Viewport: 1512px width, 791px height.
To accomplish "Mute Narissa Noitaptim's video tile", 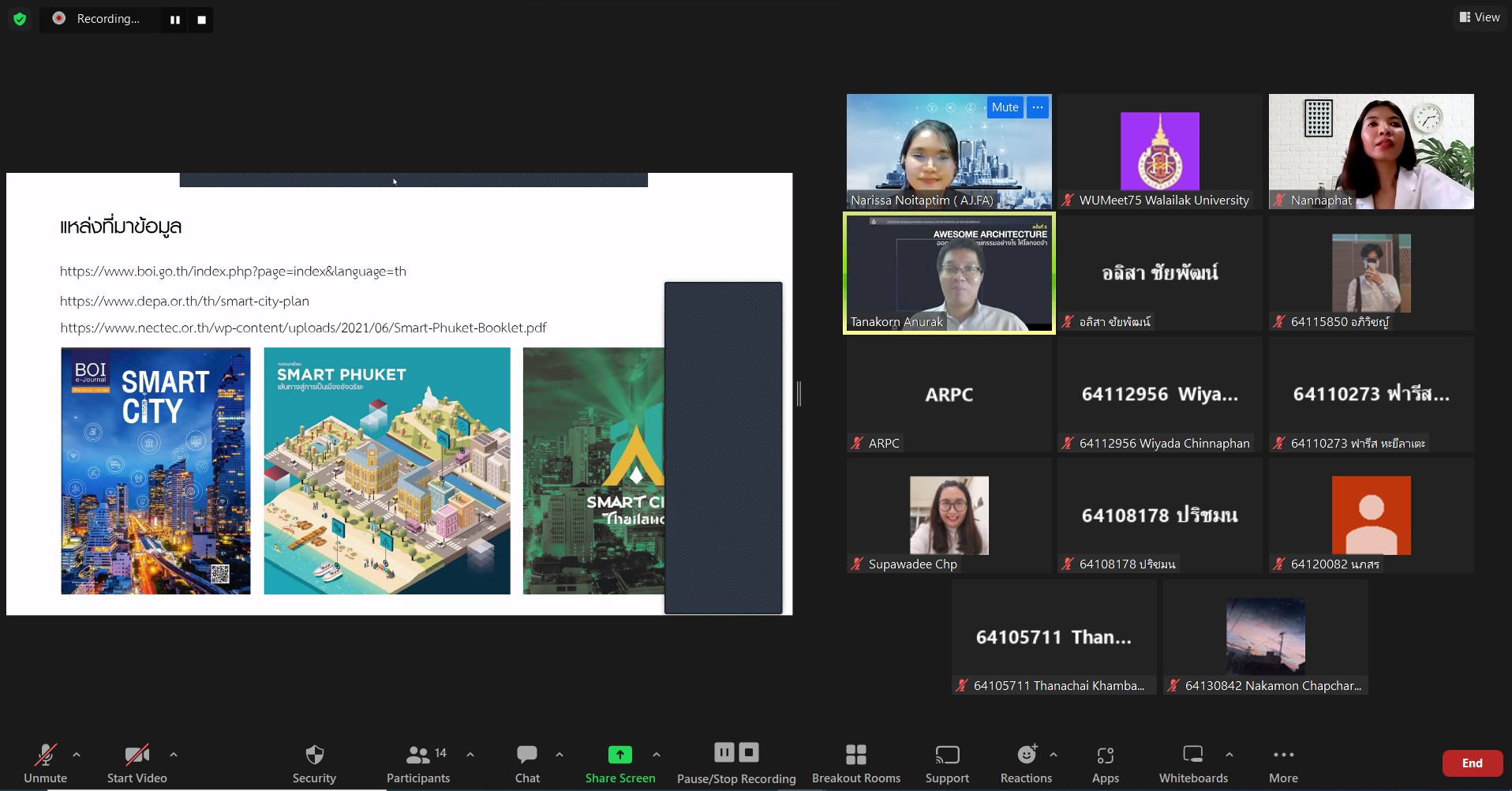I will 1005,107.
